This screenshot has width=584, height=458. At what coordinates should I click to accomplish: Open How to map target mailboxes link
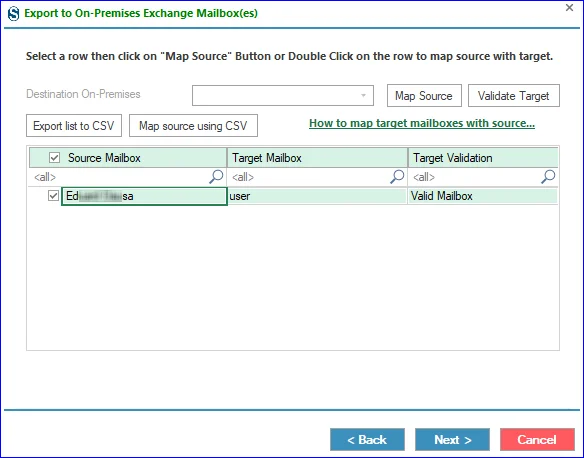[422, 123]
